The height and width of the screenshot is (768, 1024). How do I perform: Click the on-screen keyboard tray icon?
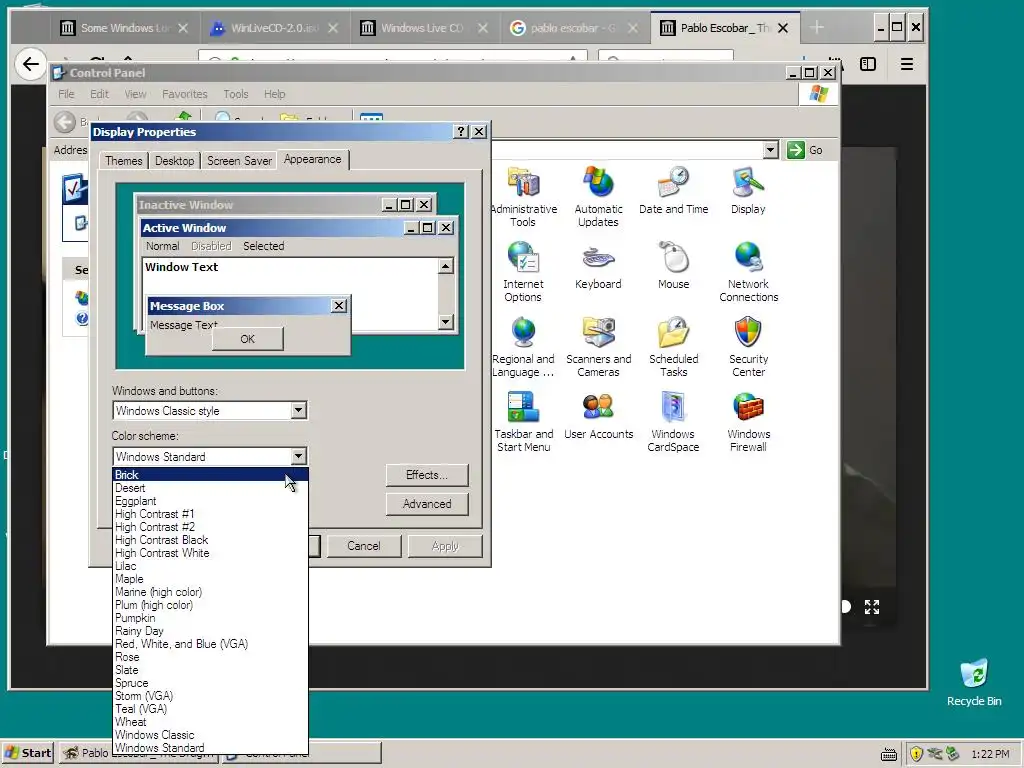click(889, 755)
